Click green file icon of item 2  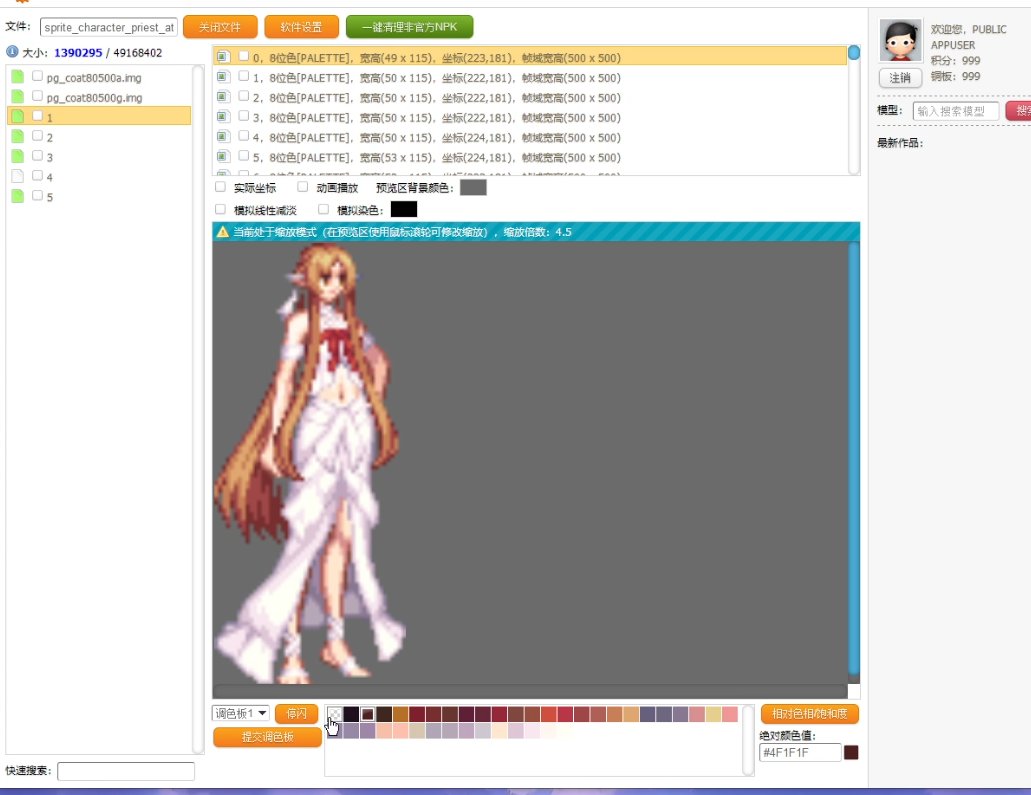(x=18, y=136)
